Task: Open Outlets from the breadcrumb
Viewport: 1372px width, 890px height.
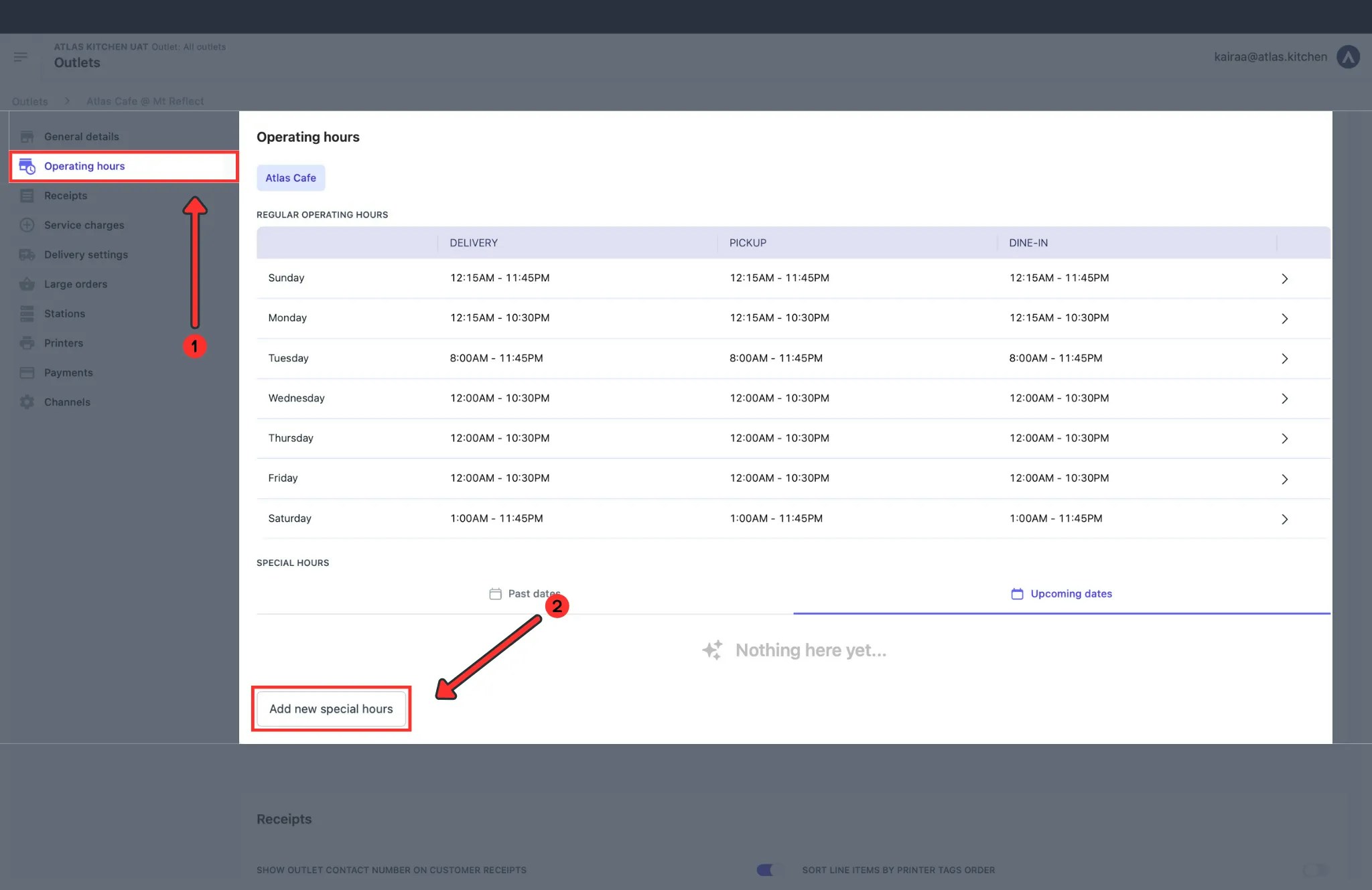Action: coord(29,100)
